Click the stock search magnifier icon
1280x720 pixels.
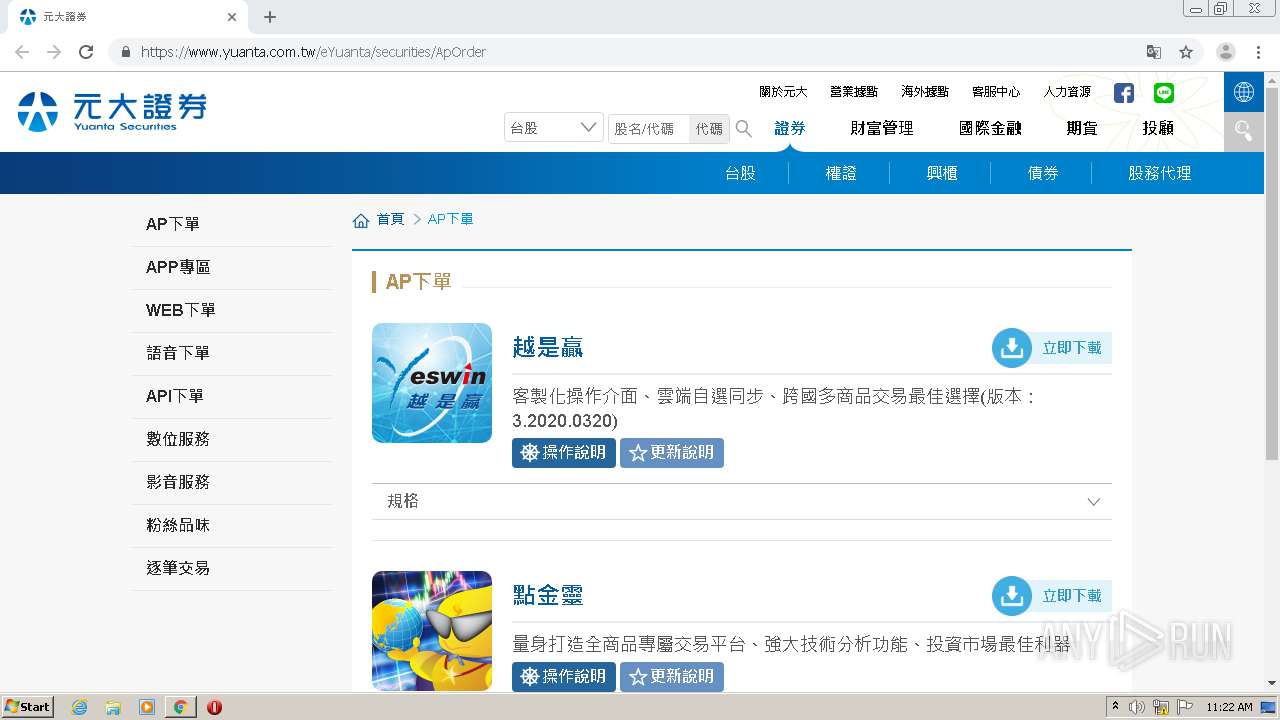pyautogui.click(x=744, y=128)
